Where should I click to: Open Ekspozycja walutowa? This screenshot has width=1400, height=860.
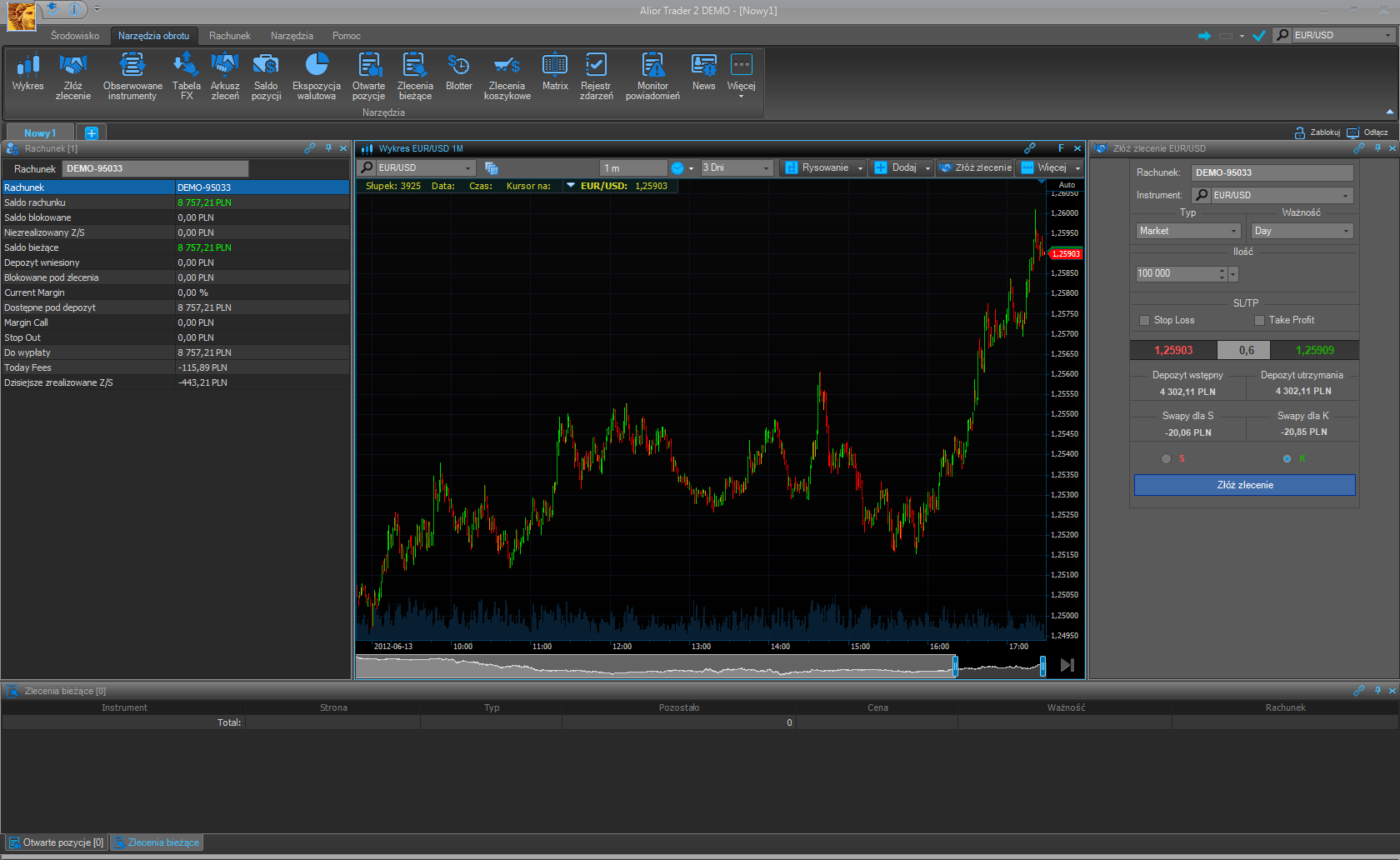tap(317, 77)
